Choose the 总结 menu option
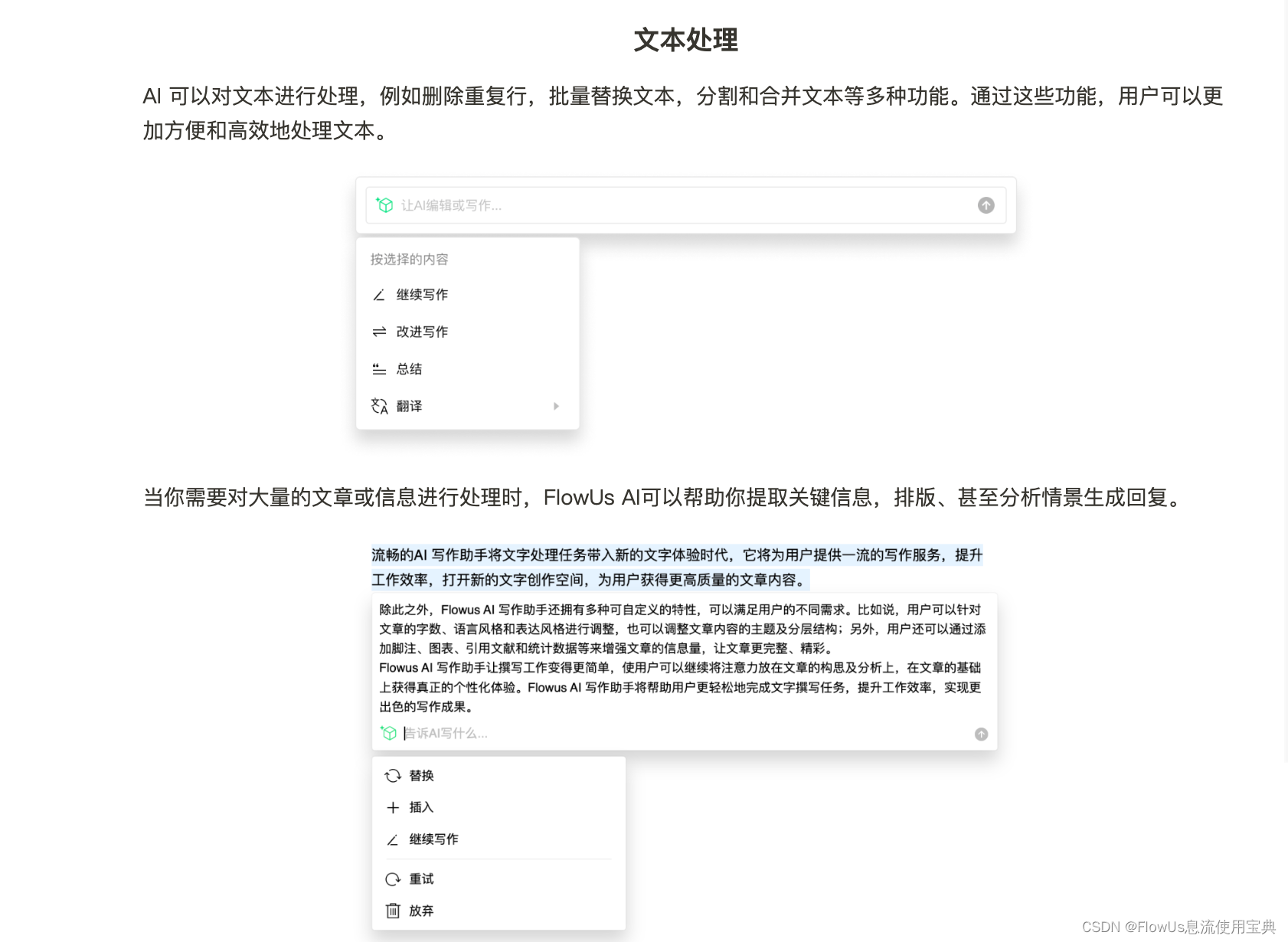This screenshot has height=942, width=1288. 409,369
